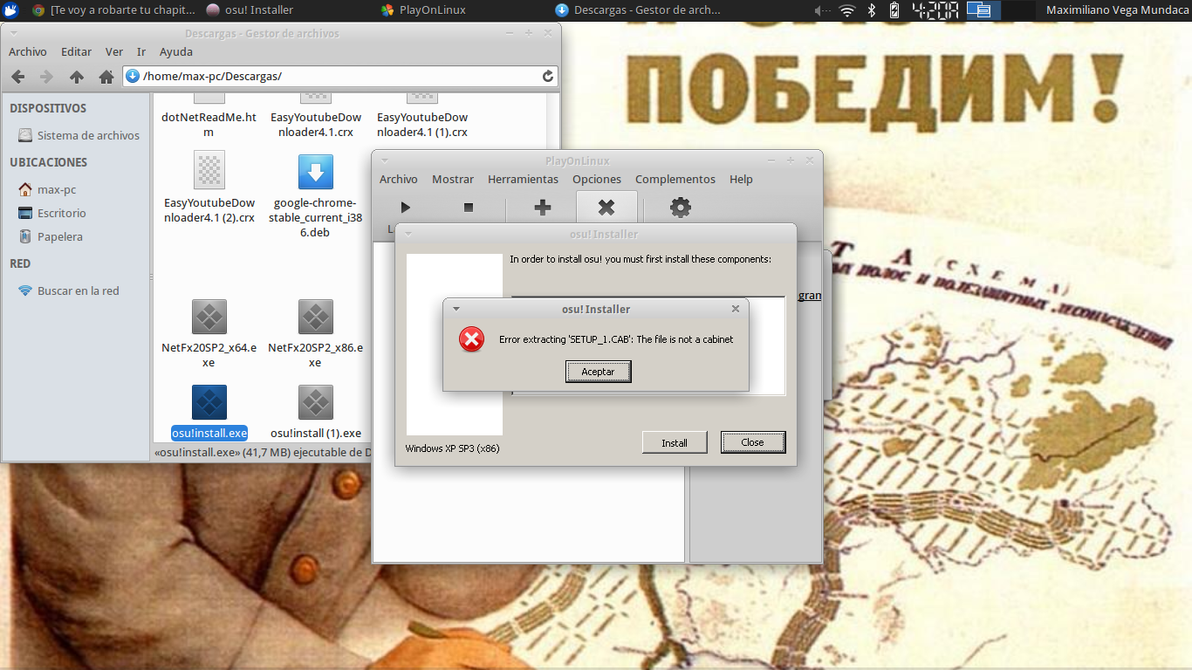Open the Ir menu in file manager

click(141, 52)
